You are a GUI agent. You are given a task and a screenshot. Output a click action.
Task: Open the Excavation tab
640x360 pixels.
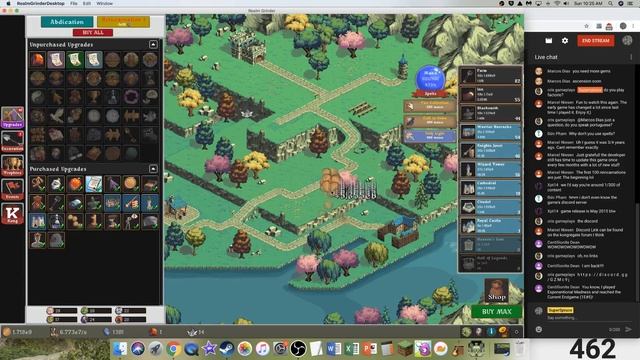click(12, 141)
